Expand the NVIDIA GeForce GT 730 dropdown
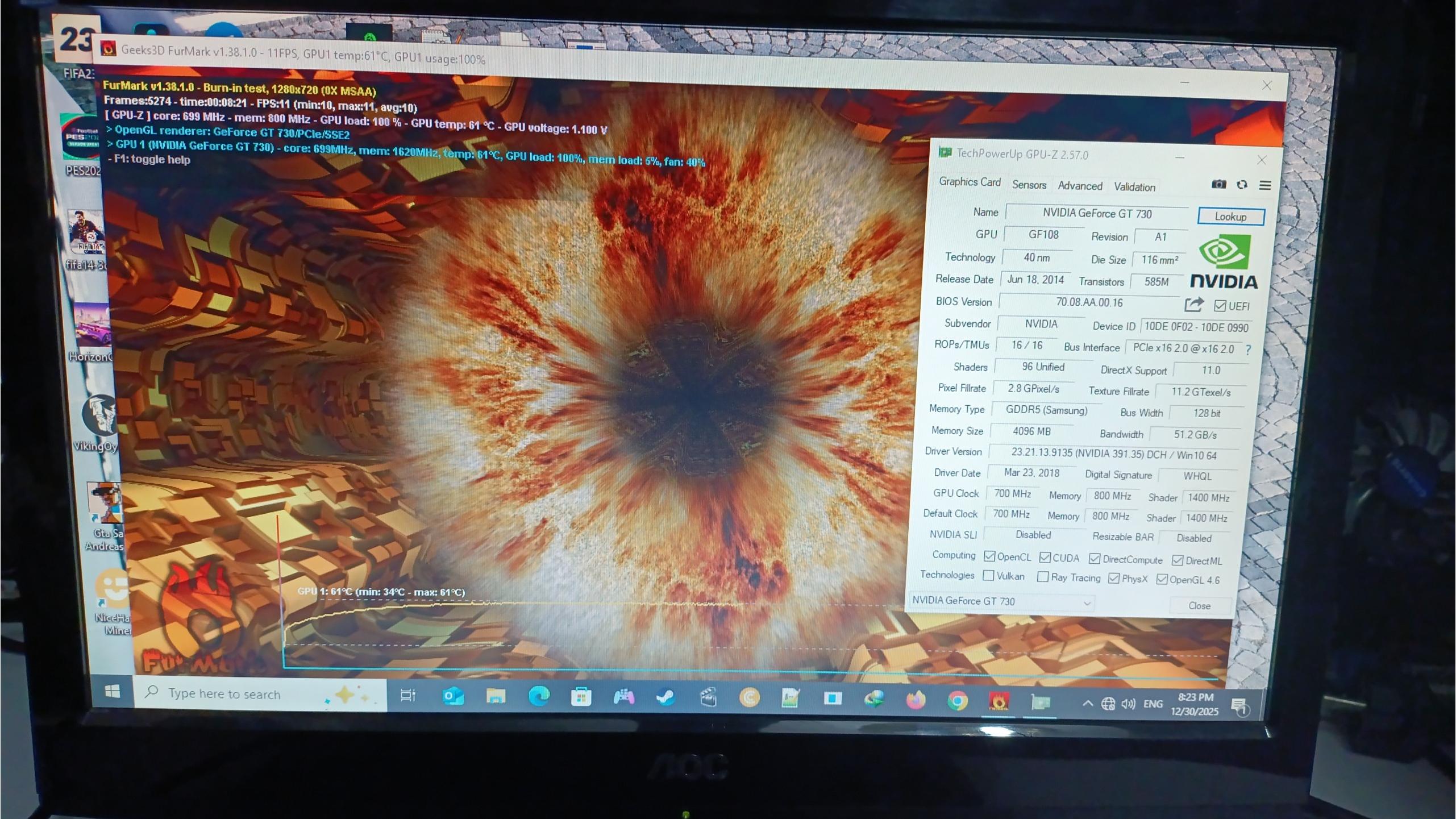The image size is (1456, 819). click(1087, 602)
